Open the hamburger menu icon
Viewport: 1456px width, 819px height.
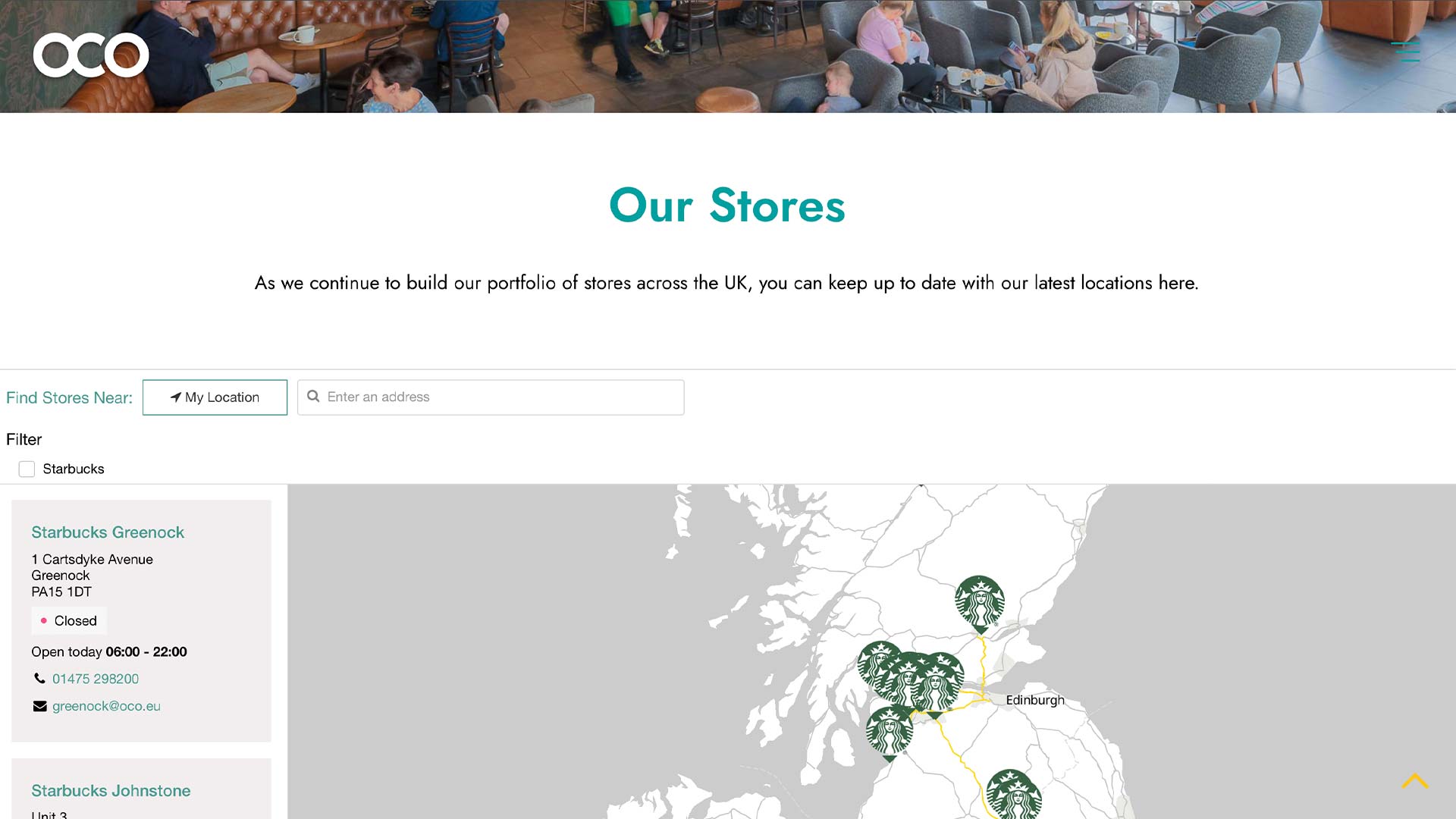pos(1405,52)
